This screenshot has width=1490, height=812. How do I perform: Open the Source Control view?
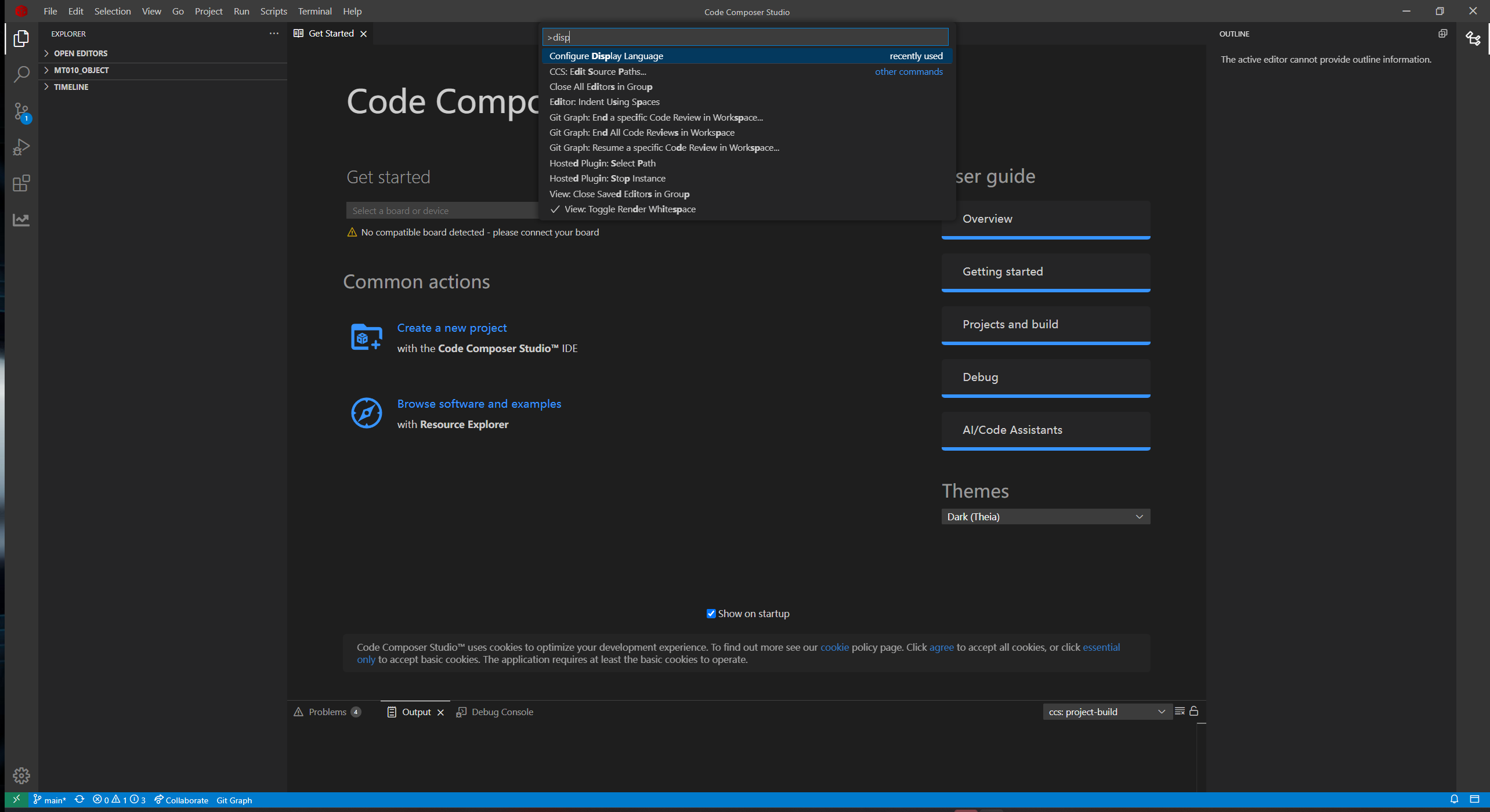(x=21, y=111)
